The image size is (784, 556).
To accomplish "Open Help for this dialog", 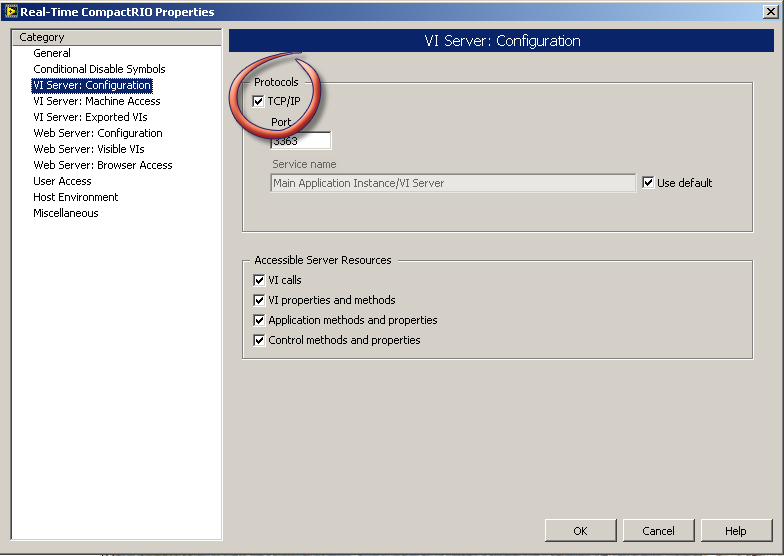I will coord(736,530).
